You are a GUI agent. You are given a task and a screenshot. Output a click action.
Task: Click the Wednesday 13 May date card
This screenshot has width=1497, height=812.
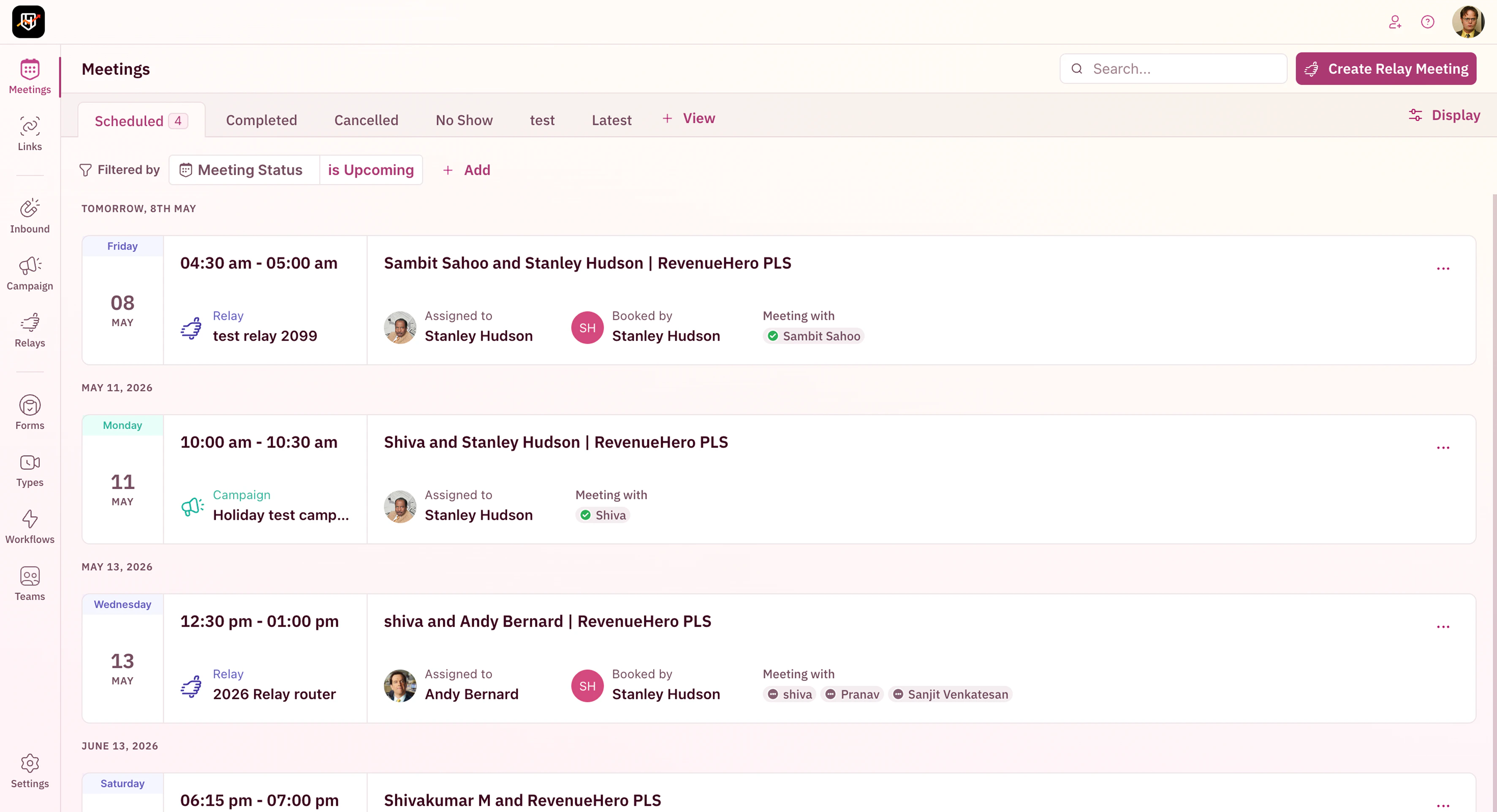(122, 658)
